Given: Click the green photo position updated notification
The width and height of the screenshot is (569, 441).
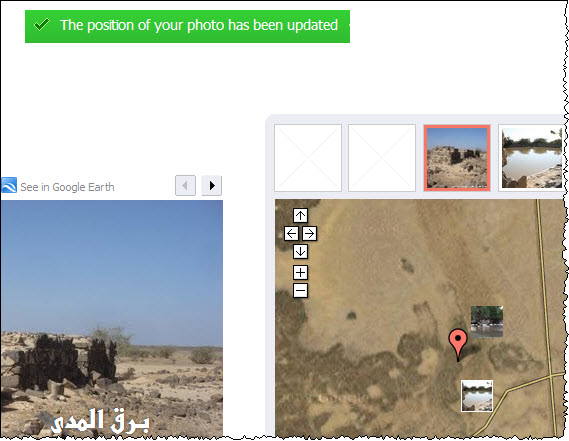Looking at the screenshot, I should pos(187,26).
